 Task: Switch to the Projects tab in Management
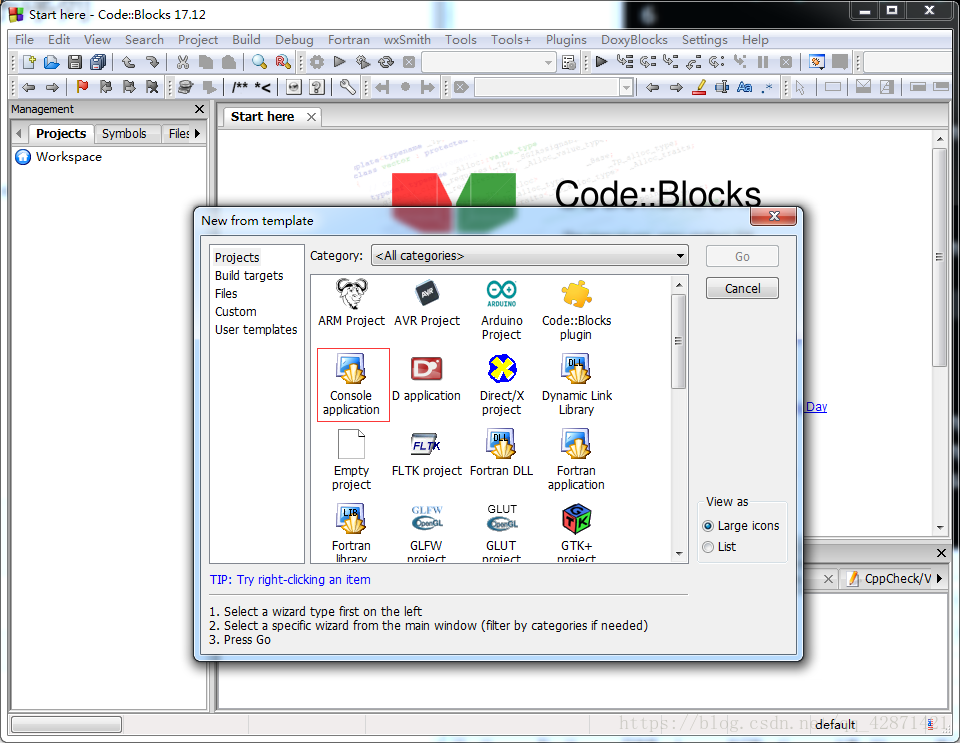(x=61, y=133)
